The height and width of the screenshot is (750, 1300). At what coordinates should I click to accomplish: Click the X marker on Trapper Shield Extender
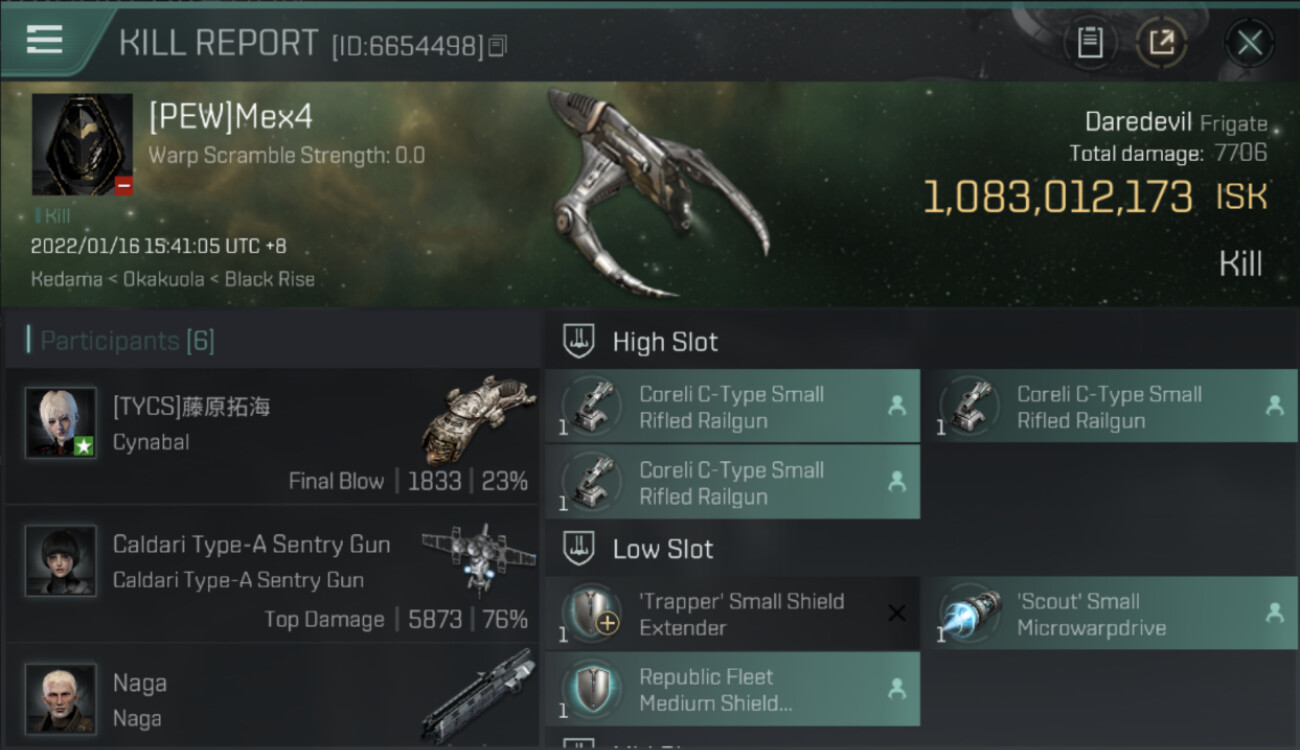click(897, 613)
